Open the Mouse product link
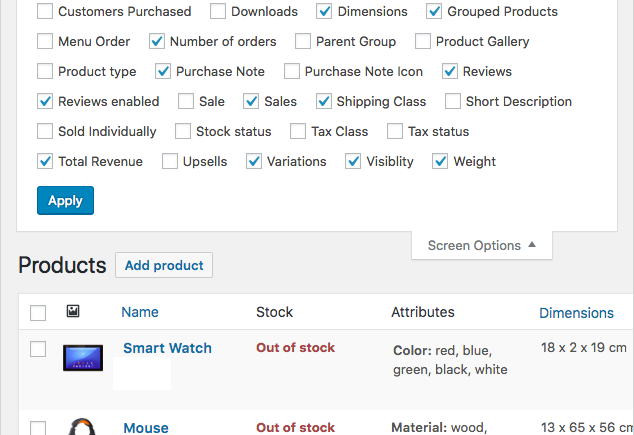634x435 pixels. tap(146, 427)
